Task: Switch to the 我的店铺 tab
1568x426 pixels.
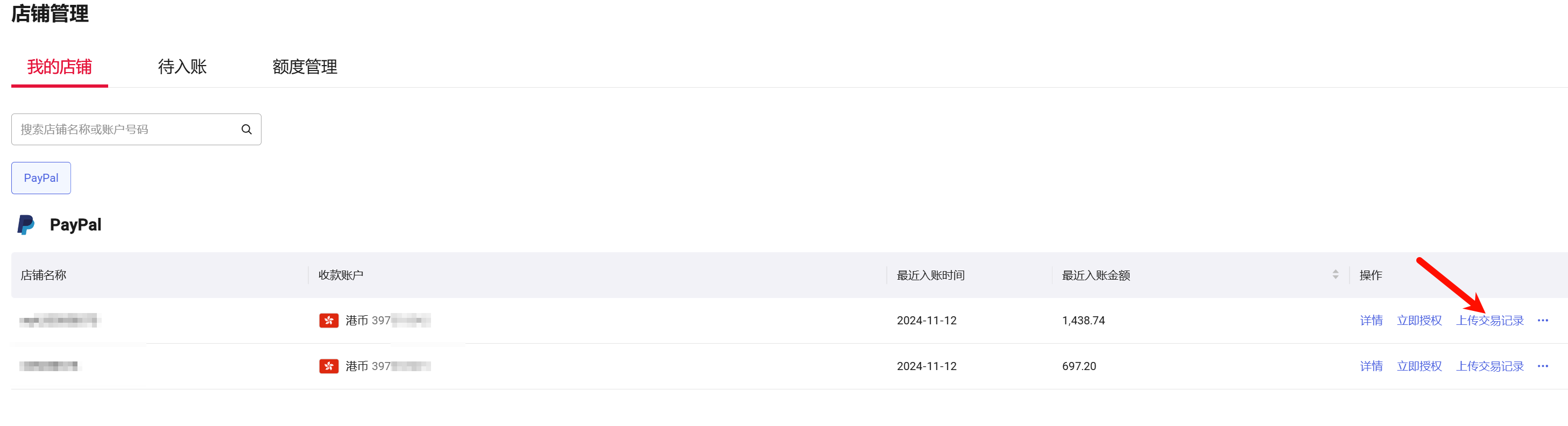Action: coord(60,67)
